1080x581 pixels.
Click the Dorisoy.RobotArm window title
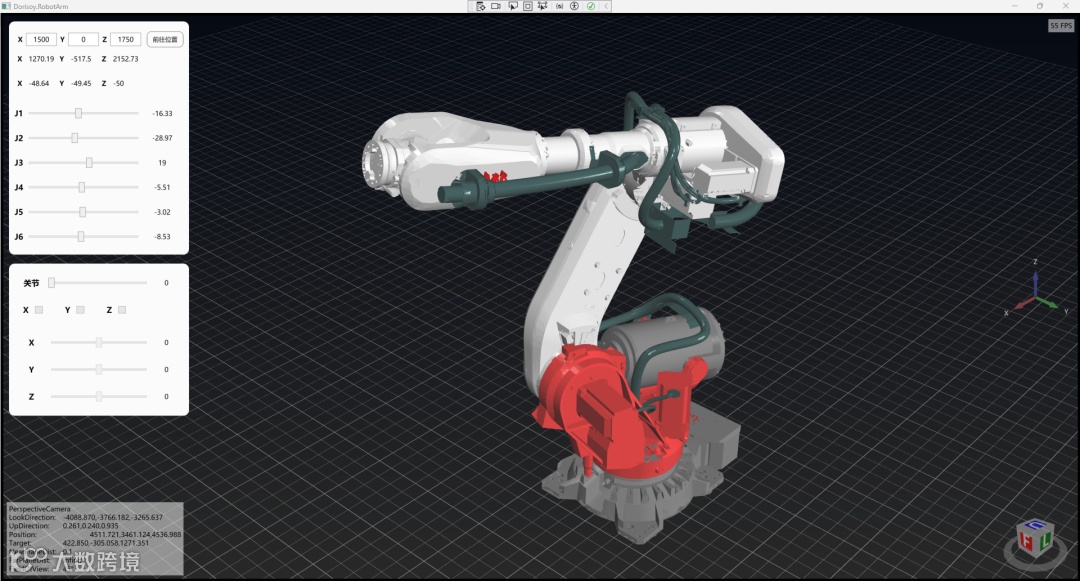(41, 6)
